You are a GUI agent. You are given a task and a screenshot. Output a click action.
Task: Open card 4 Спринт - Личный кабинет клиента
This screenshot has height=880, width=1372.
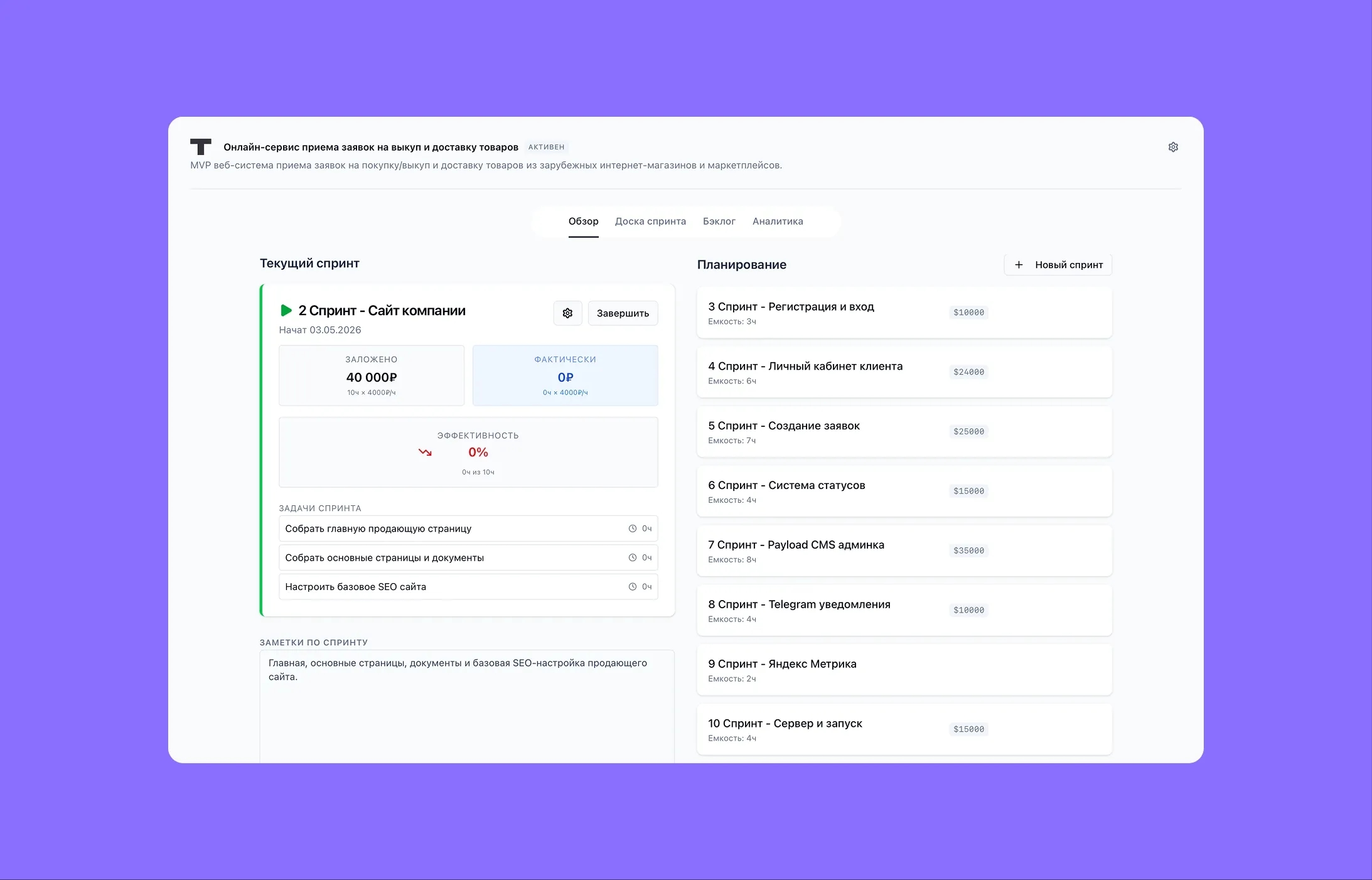[x=904, y=372]
